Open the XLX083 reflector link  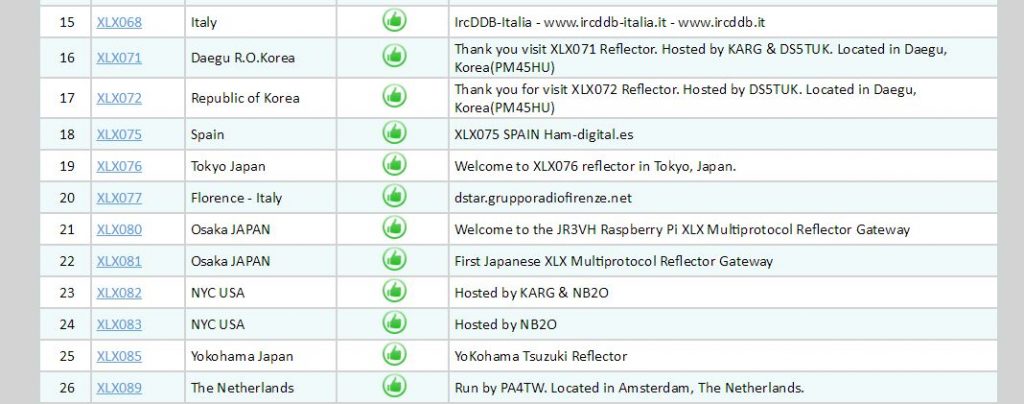click(119, 324)
